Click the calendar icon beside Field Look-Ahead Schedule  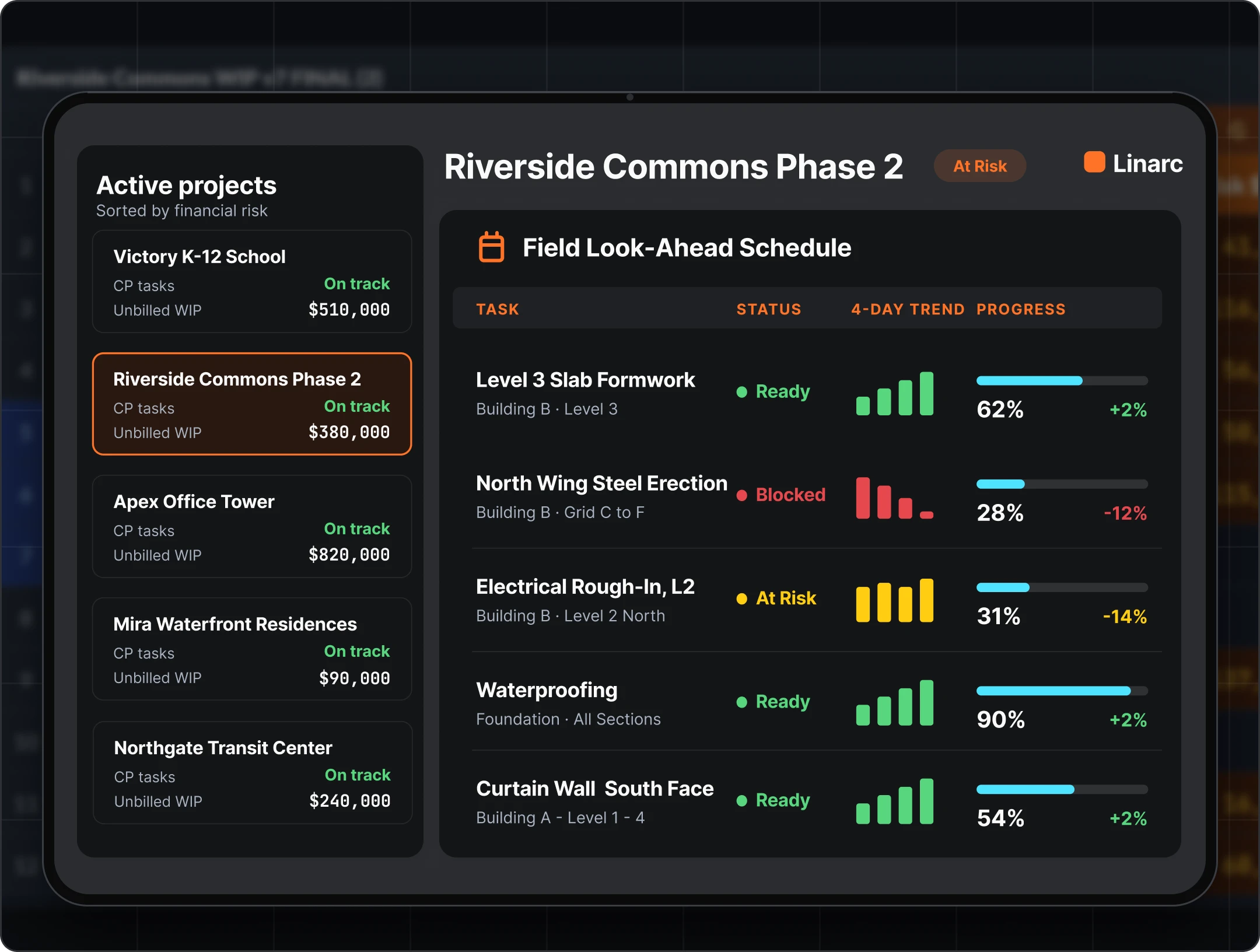coord(491,247)
